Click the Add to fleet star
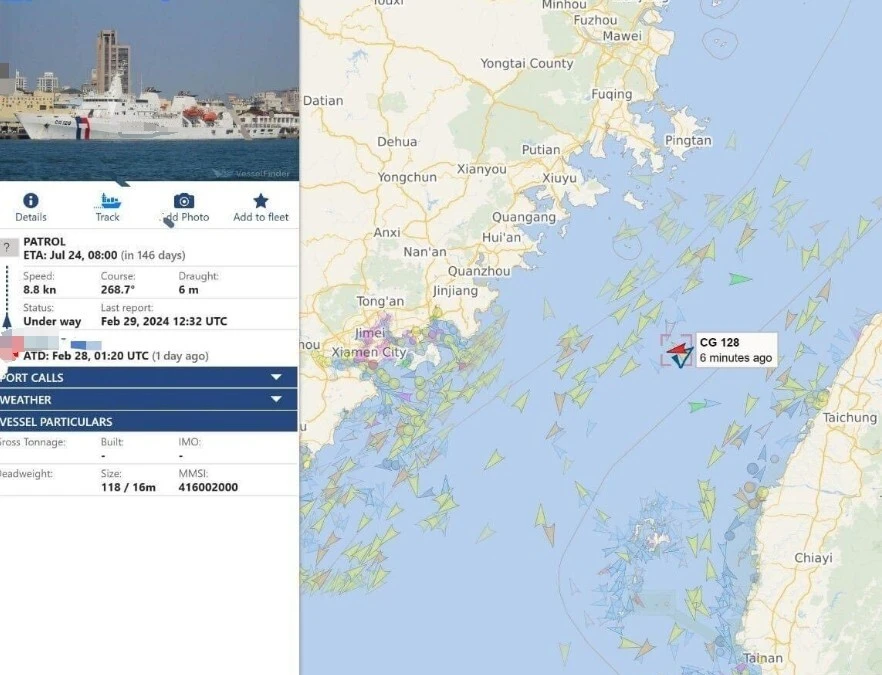Viewport: 882px width, 675px height. tap(260, 201)
